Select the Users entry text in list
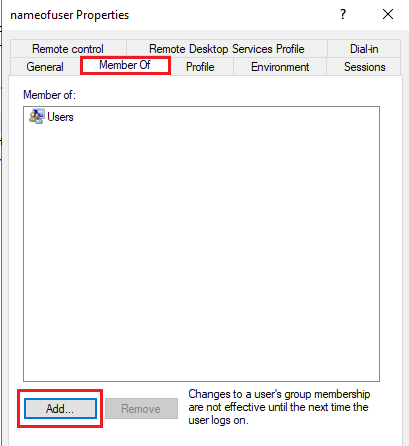This screenshot has width=409, height=446. click(60, 117)
